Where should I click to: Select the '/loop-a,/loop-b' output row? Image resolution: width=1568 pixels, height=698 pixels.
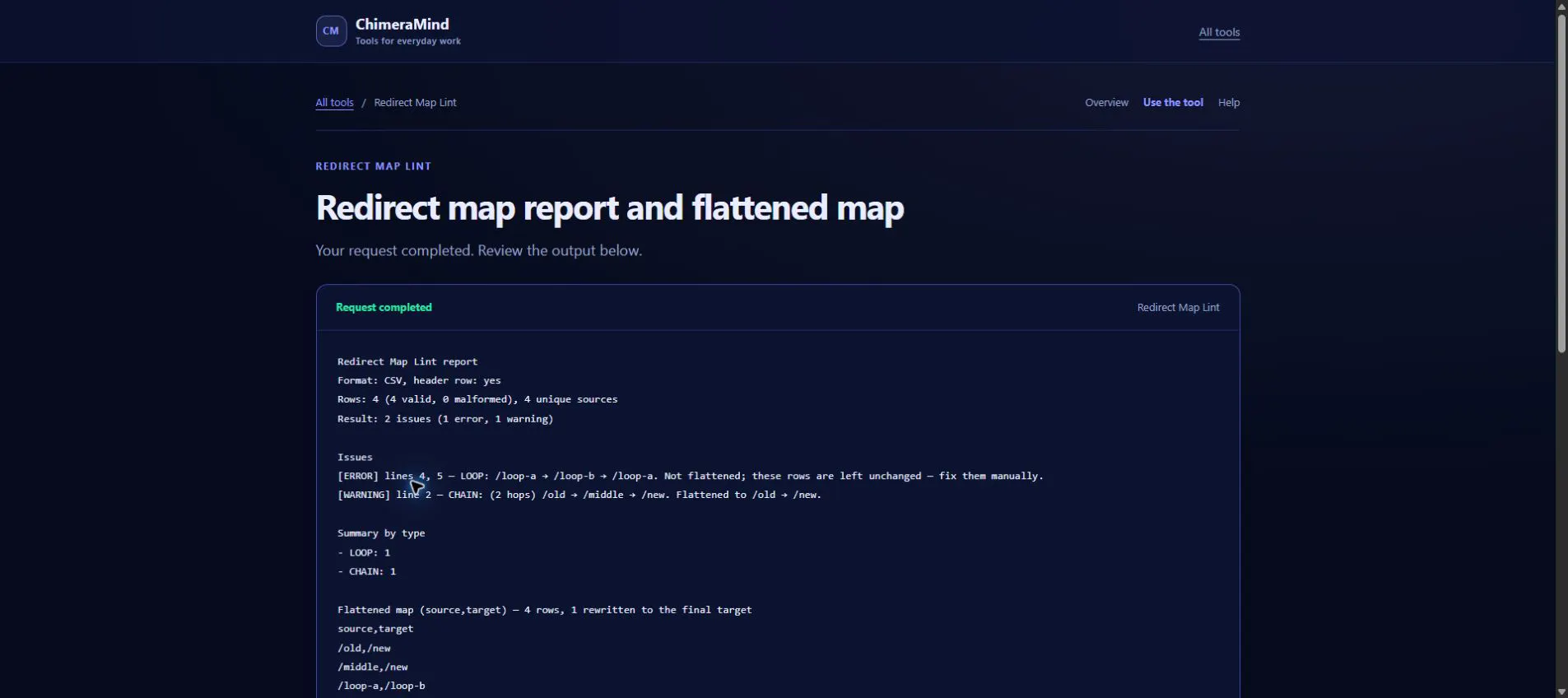[x=381, y=686]
